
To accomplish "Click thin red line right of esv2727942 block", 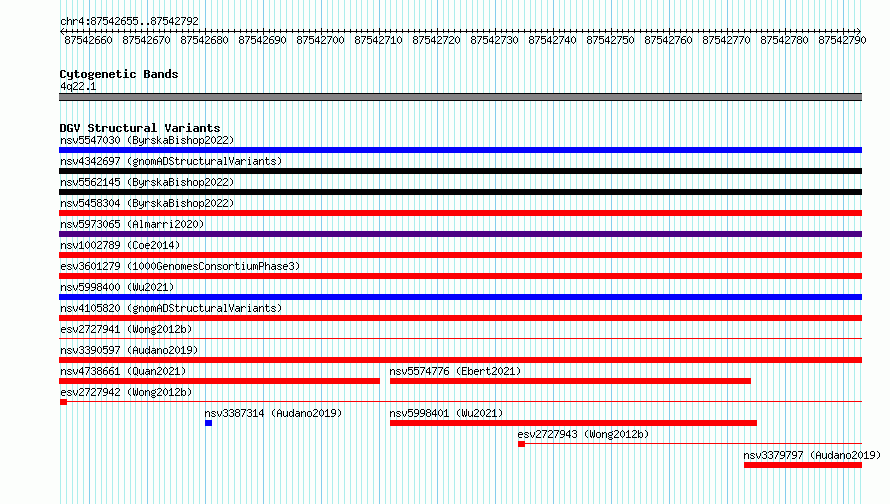I will click(x=464, y=402).
